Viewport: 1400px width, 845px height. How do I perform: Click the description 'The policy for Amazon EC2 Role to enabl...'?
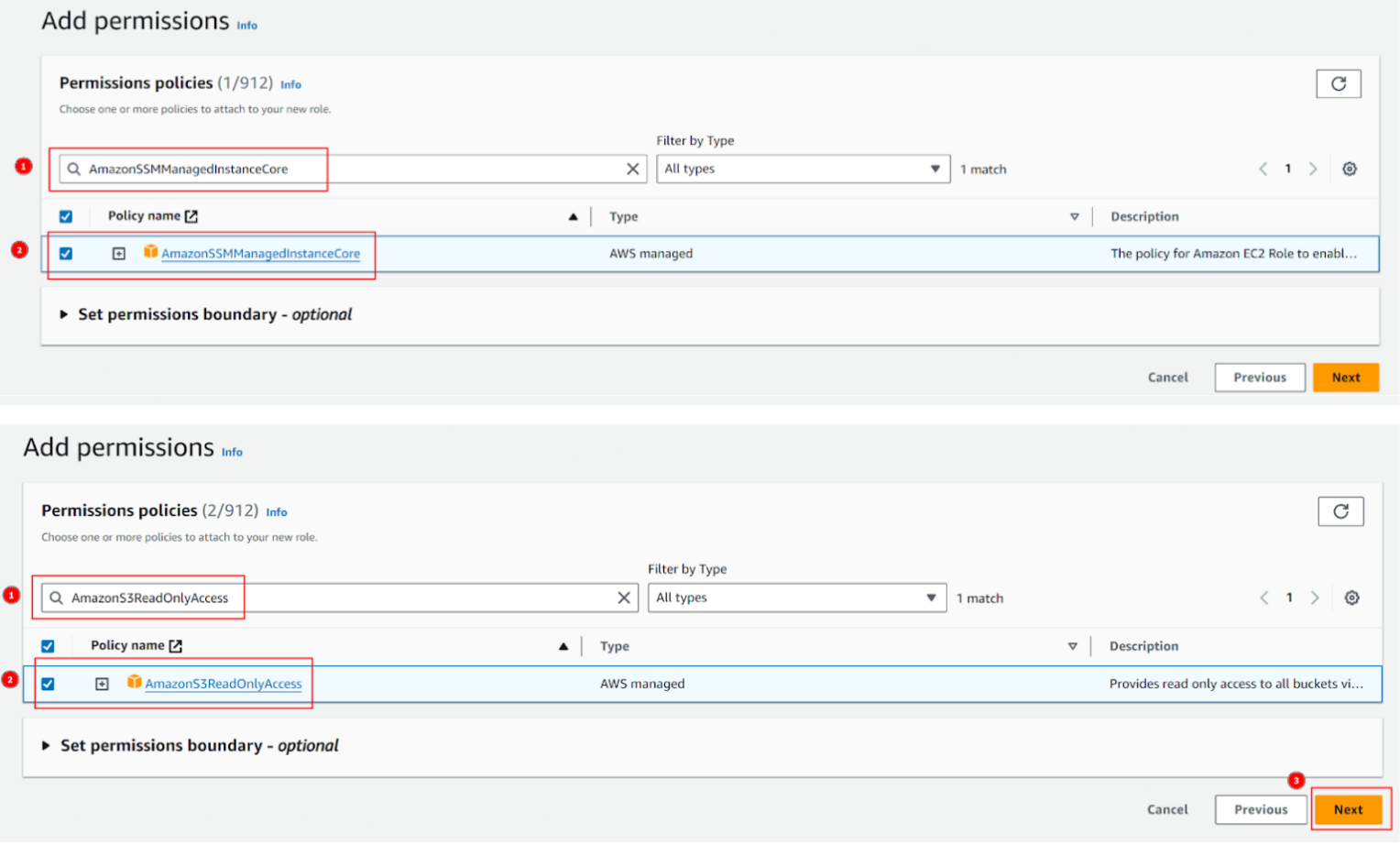tap(1234, 254)
